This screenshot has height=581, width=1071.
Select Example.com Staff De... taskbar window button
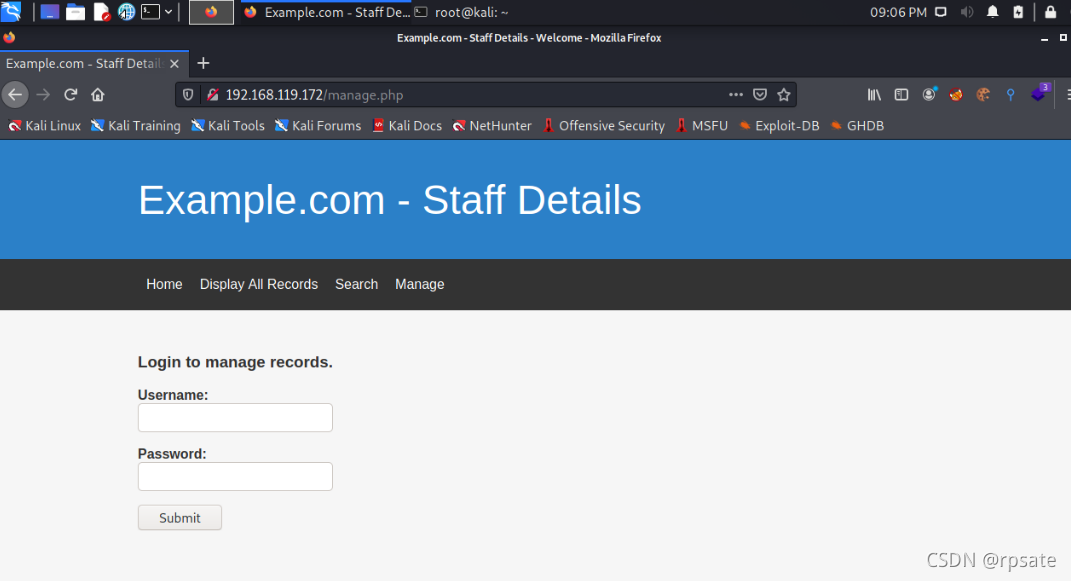(326, 12)
